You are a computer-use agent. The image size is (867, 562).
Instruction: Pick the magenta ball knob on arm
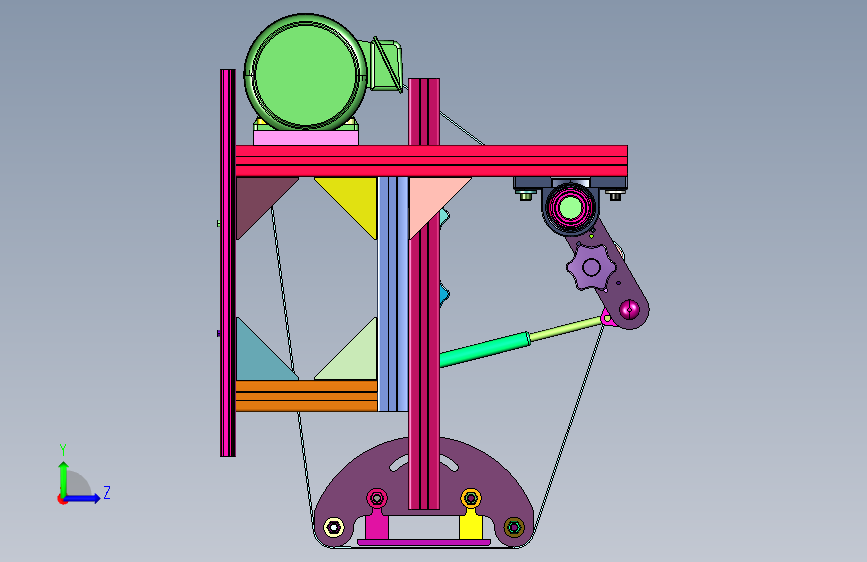(629, 309)
